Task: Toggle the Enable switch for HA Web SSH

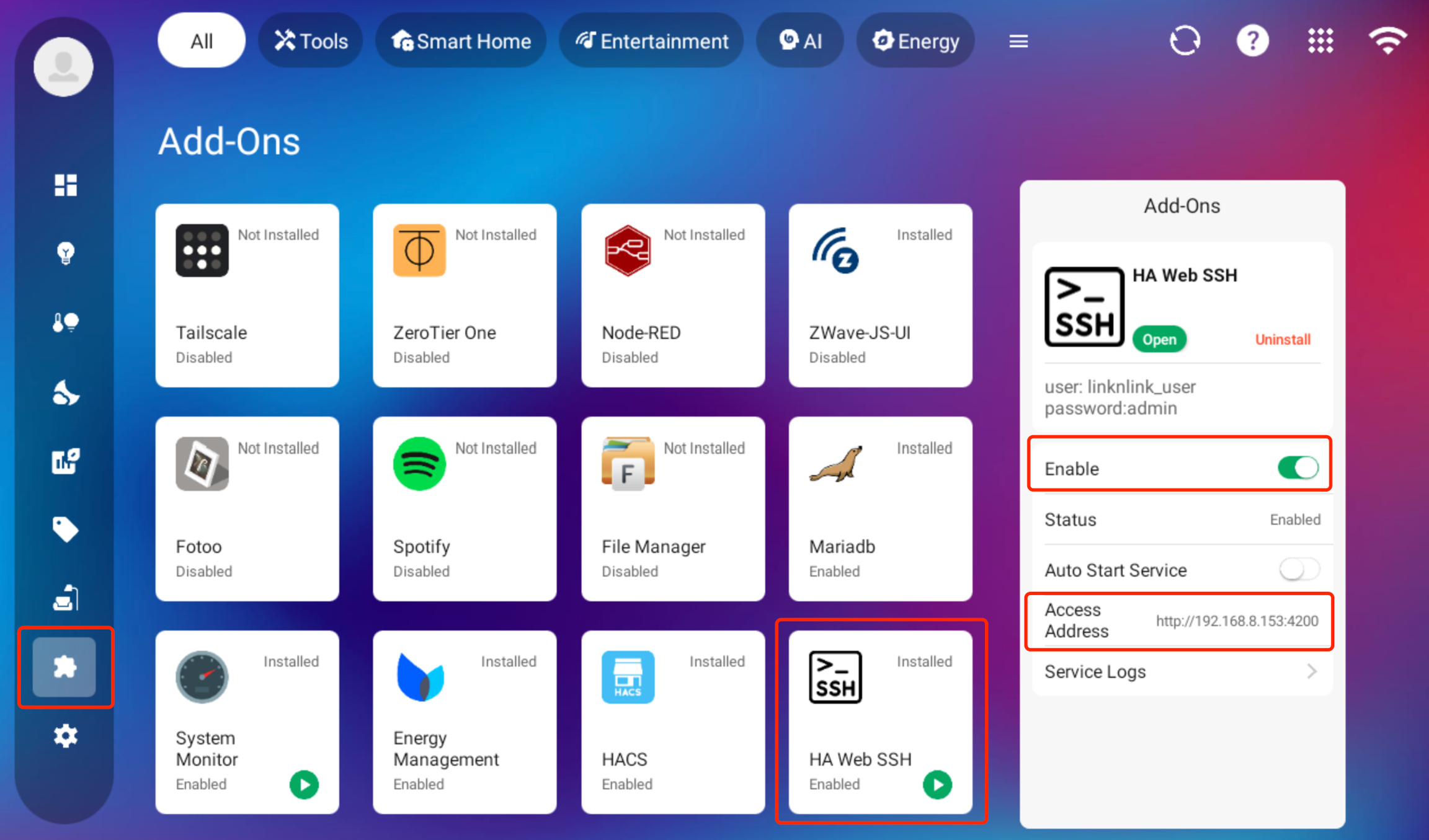Action: (x=1298, y=468)
